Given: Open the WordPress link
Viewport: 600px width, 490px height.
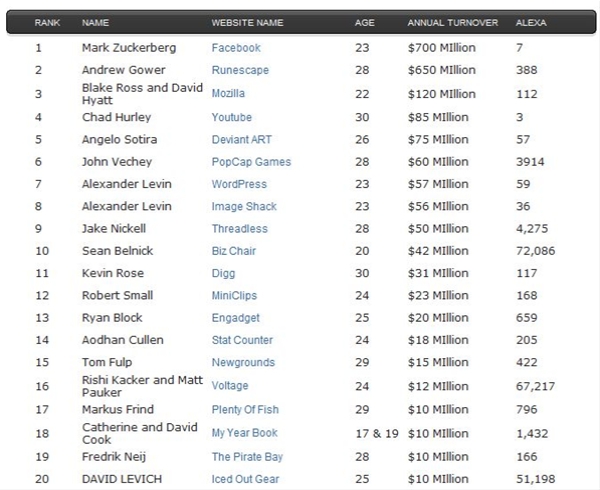Looking at the screenshot, I should tap(239, 184).
